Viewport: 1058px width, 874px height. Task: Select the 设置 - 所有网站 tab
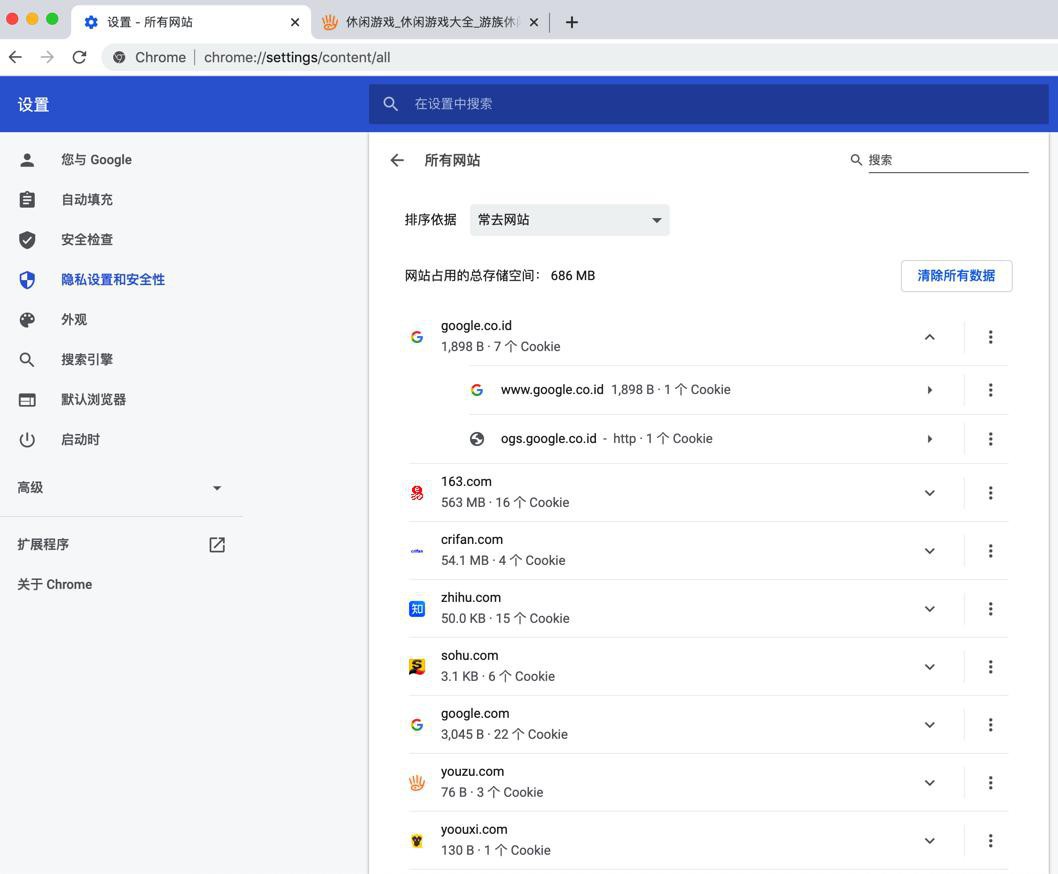[191, 22]
